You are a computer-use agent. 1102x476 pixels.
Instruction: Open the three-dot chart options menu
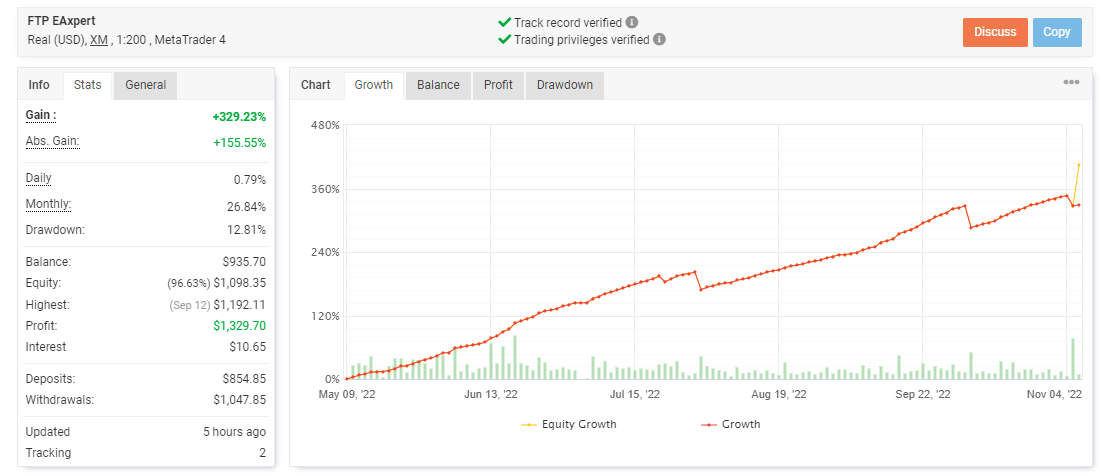[x=1071, y=83]
